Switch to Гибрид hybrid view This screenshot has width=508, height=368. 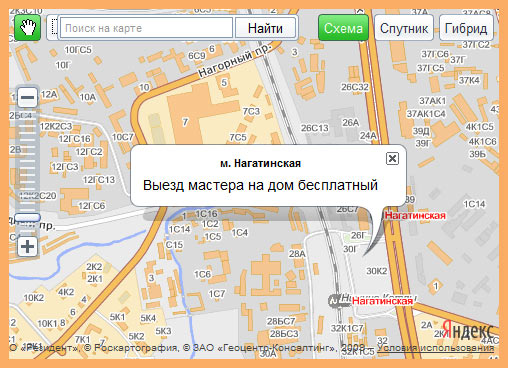click(466, 28)
